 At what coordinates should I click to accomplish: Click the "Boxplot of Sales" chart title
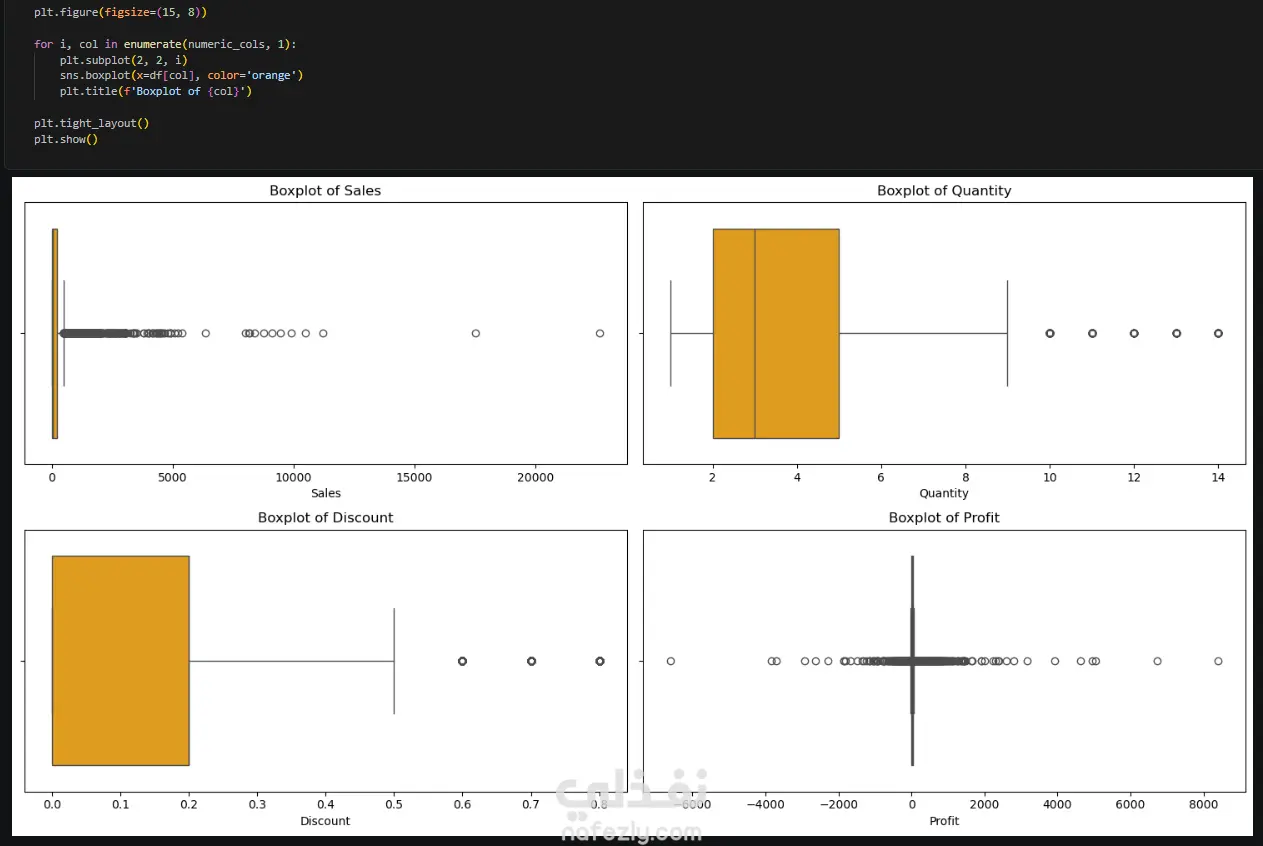coord(325,190)
